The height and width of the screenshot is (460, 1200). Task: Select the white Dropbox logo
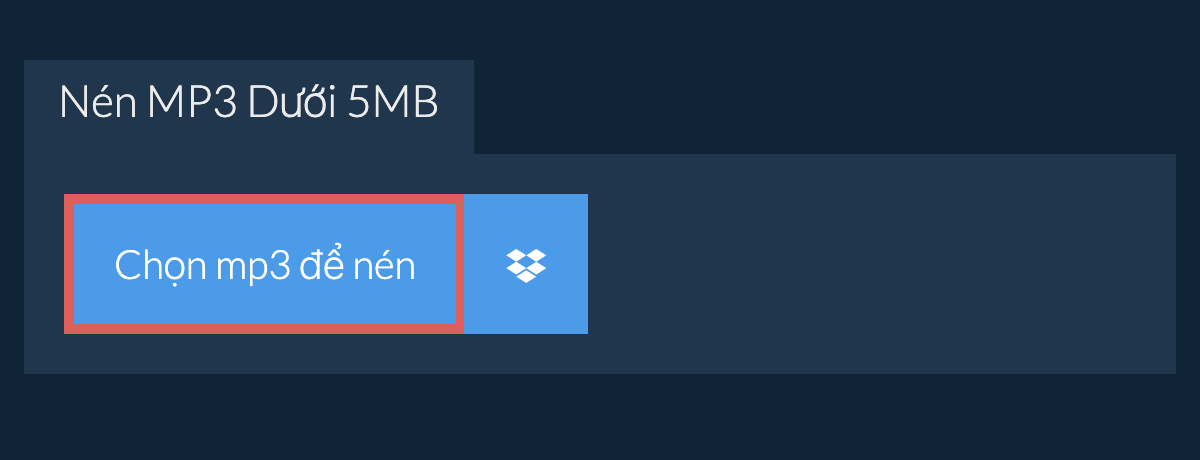click(x=526, y=265)
